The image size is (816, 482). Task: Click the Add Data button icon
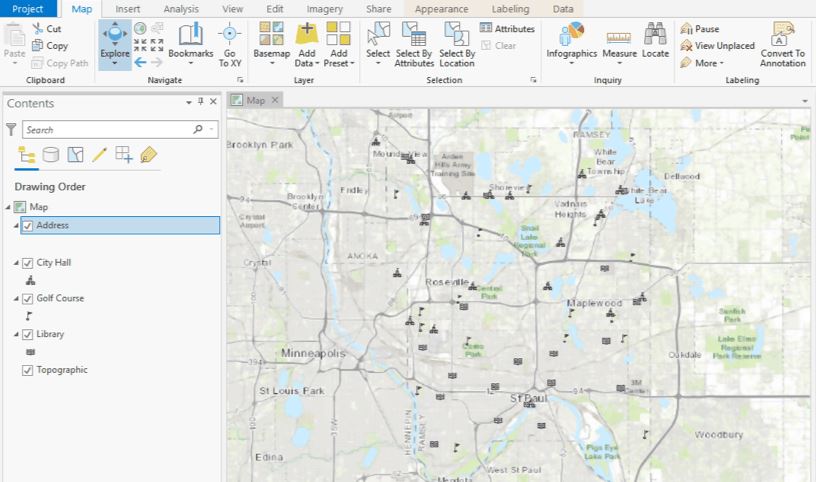point(307,34)
